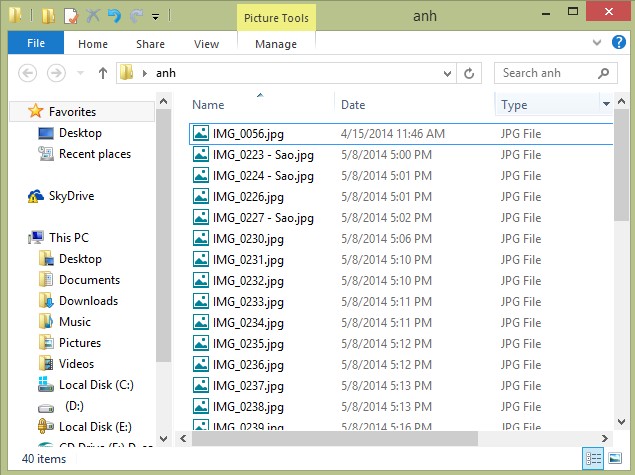Click the Picture Tools contextual tab header

(x=276, y=18)
